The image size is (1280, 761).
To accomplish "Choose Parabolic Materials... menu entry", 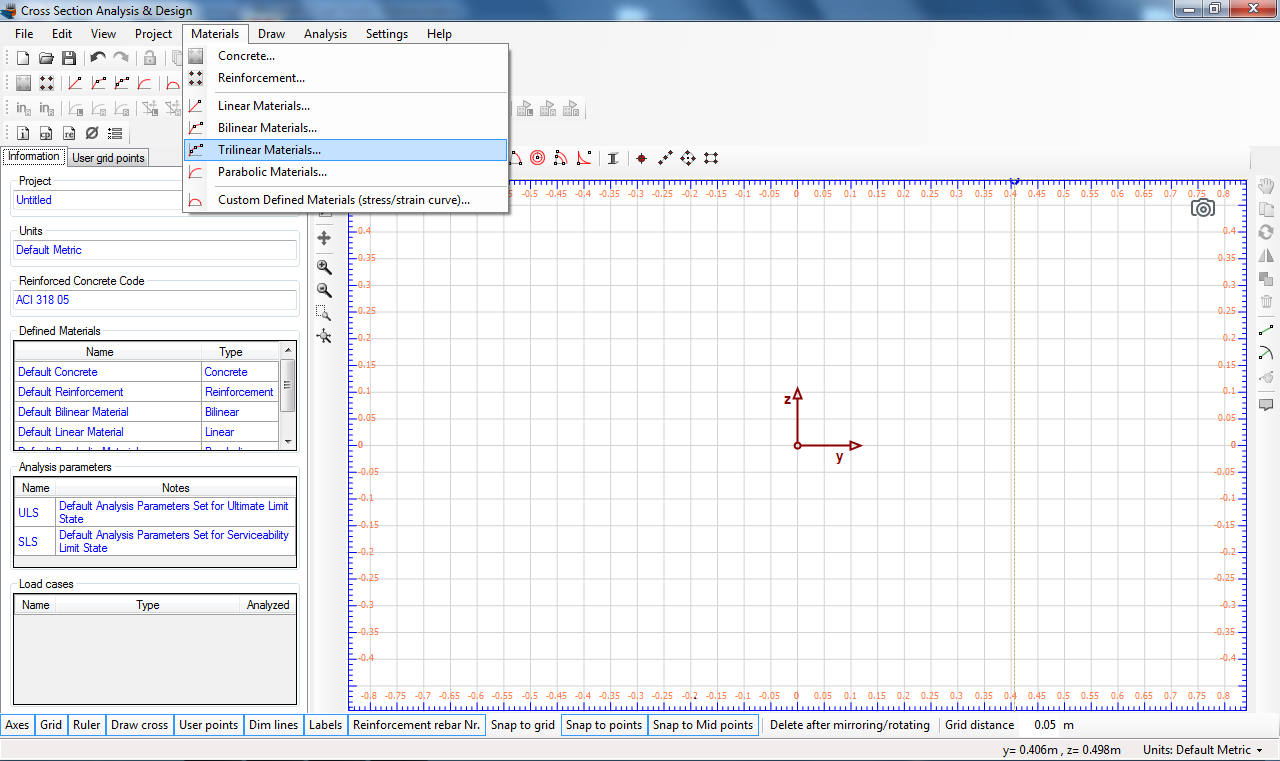I will click(x=346, y=172).
